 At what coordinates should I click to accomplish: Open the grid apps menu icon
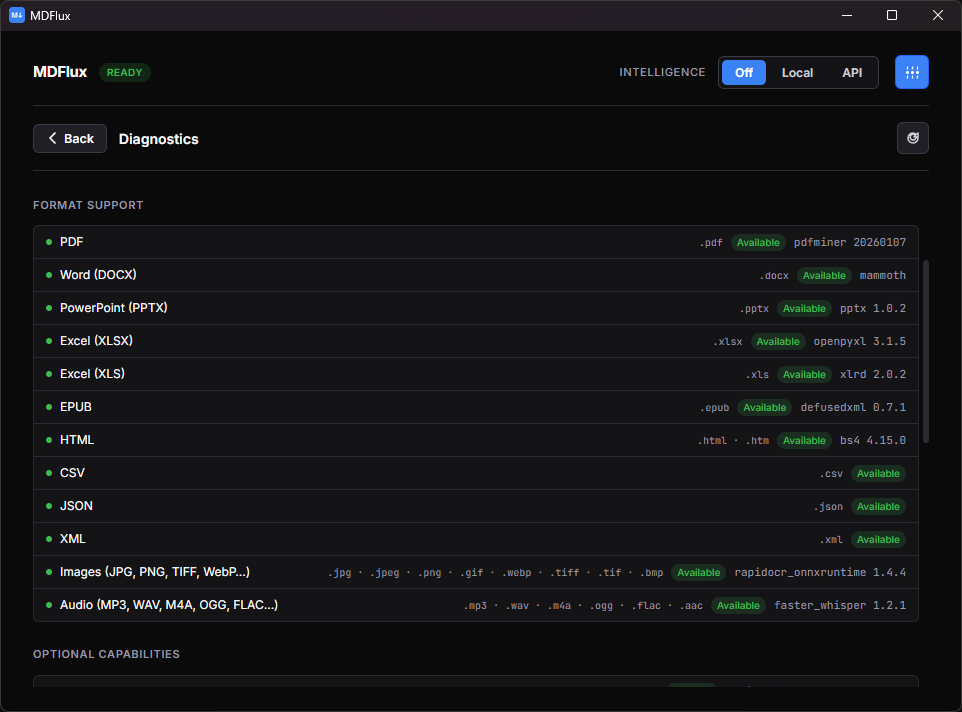pyautogui.click(x=912, y=72)
